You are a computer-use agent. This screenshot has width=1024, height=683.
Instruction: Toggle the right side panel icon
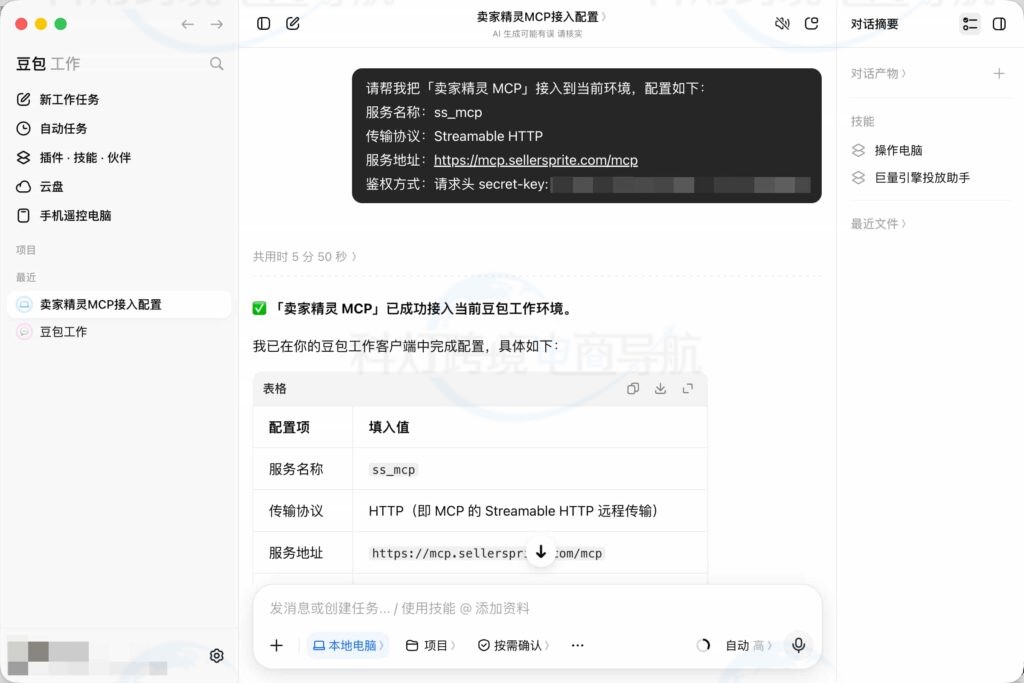999,24
